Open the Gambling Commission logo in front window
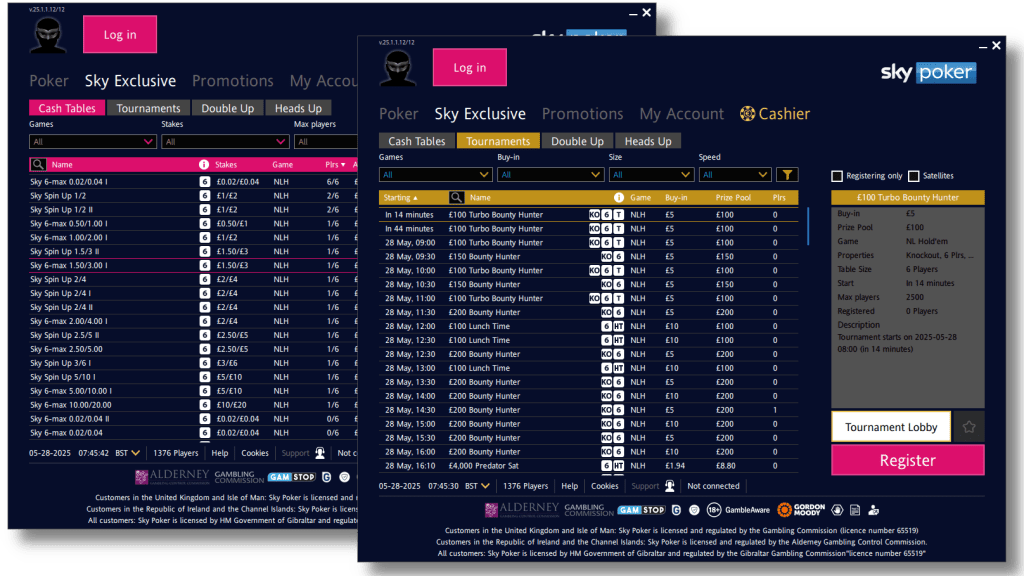 [588, 509]
